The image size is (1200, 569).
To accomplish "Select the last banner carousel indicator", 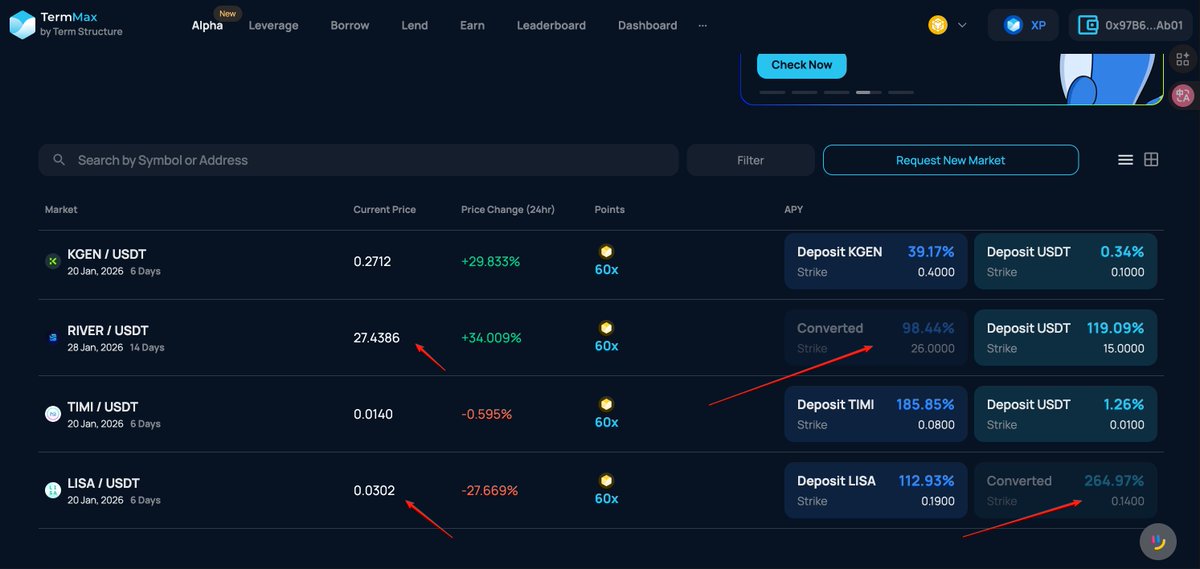I will 901,92.
